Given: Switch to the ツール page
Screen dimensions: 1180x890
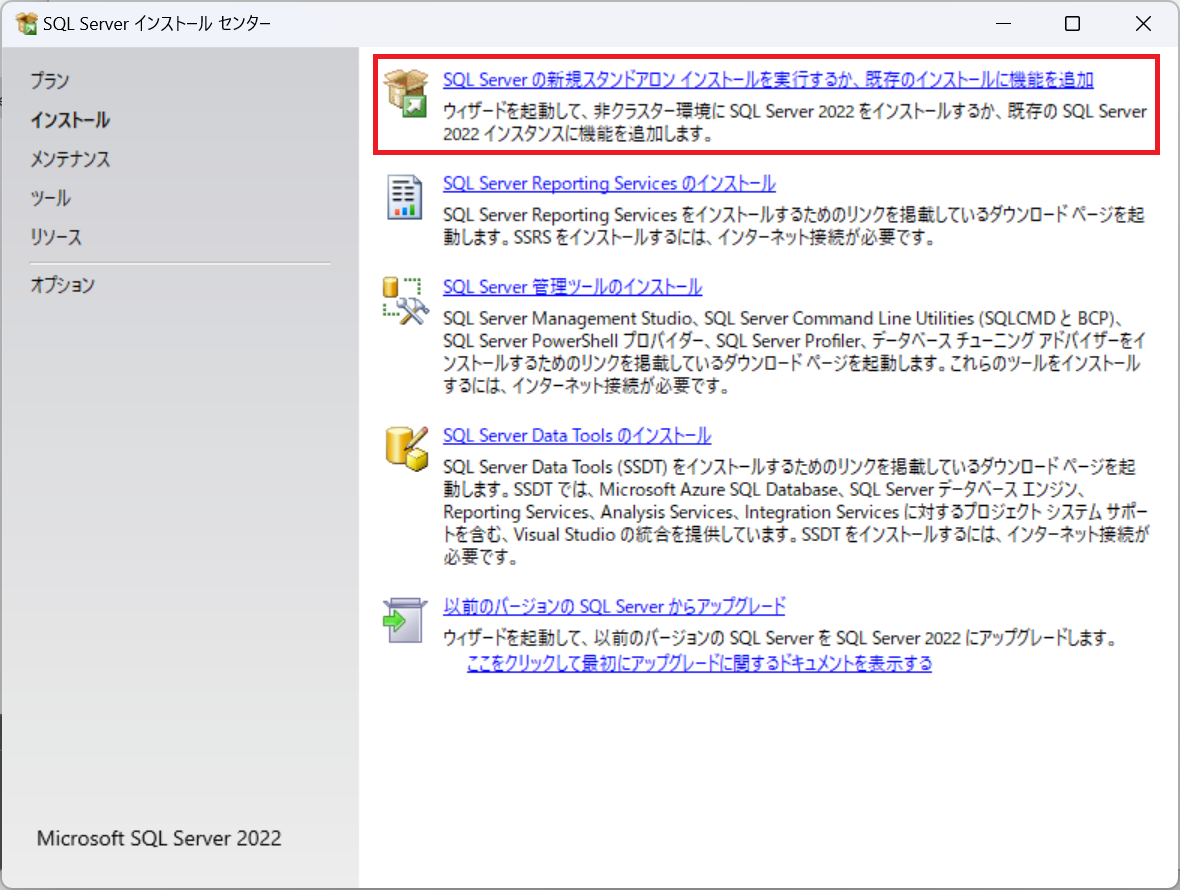Looking at the screenshot, I should pos(50,198).
